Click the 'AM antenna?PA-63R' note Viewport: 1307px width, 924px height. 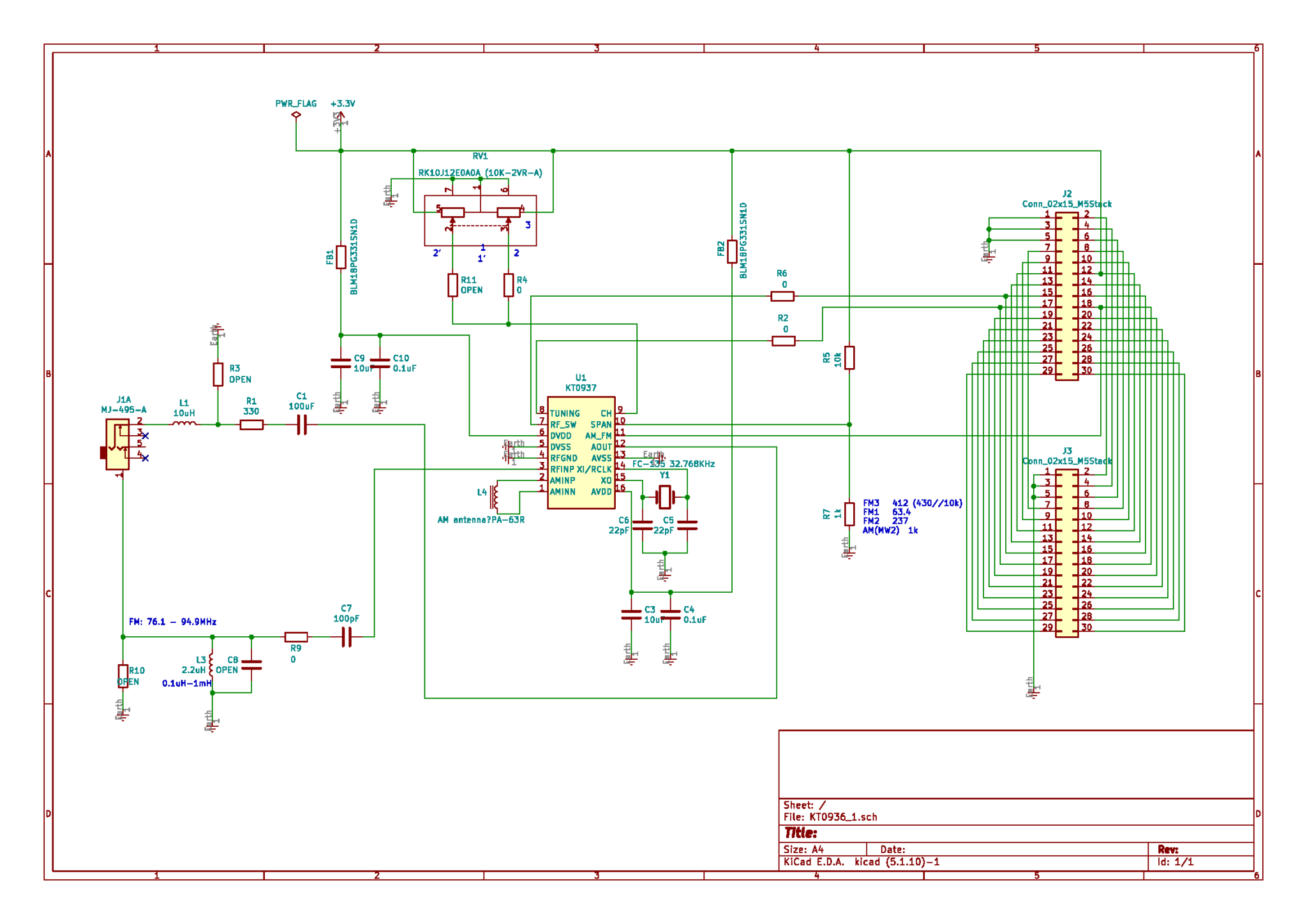pyautogui.click(x=481, y=520)
